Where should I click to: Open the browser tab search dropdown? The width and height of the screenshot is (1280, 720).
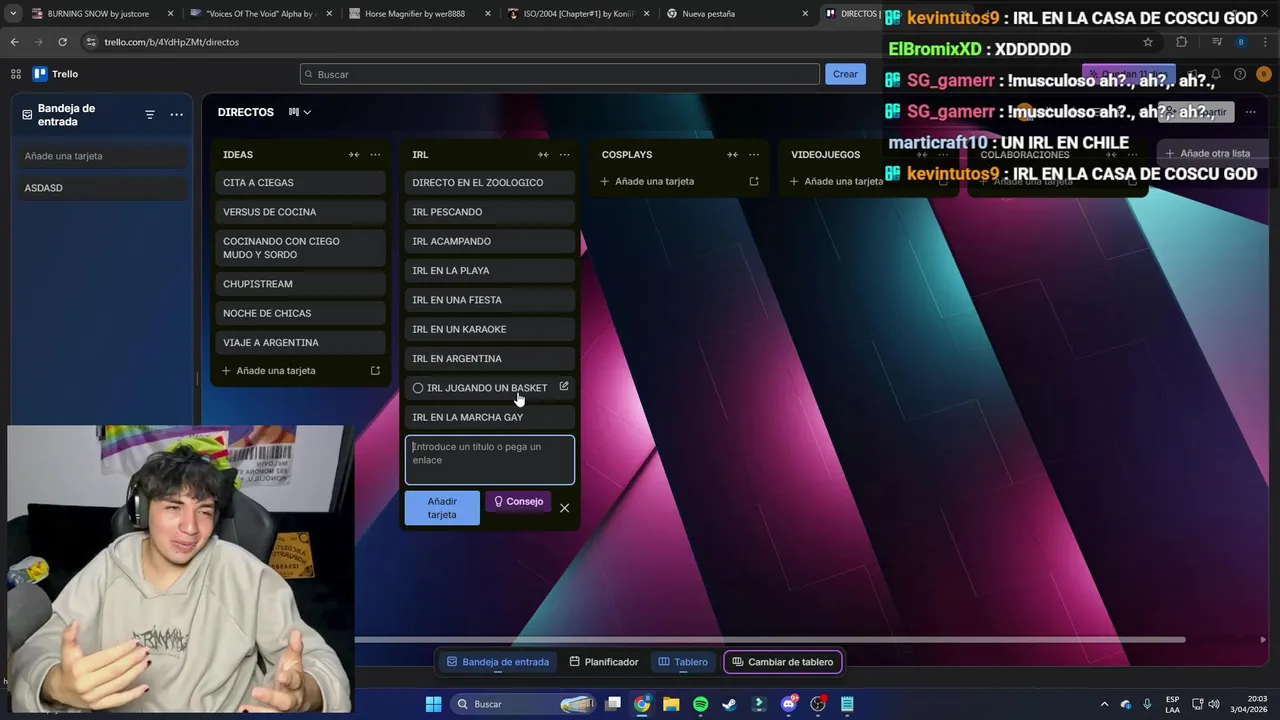pyautogui.click(x=13, y=14)
